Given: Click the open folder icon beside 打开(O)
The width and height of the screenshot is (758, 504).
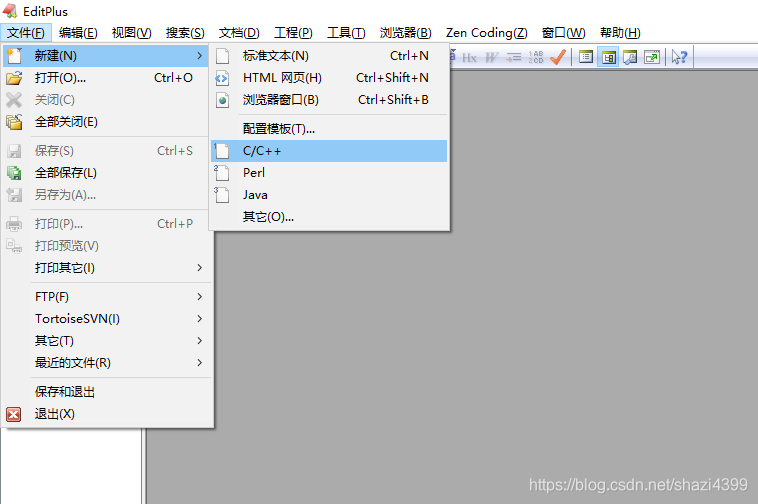Looking at the screenshot, I should 14,78.
